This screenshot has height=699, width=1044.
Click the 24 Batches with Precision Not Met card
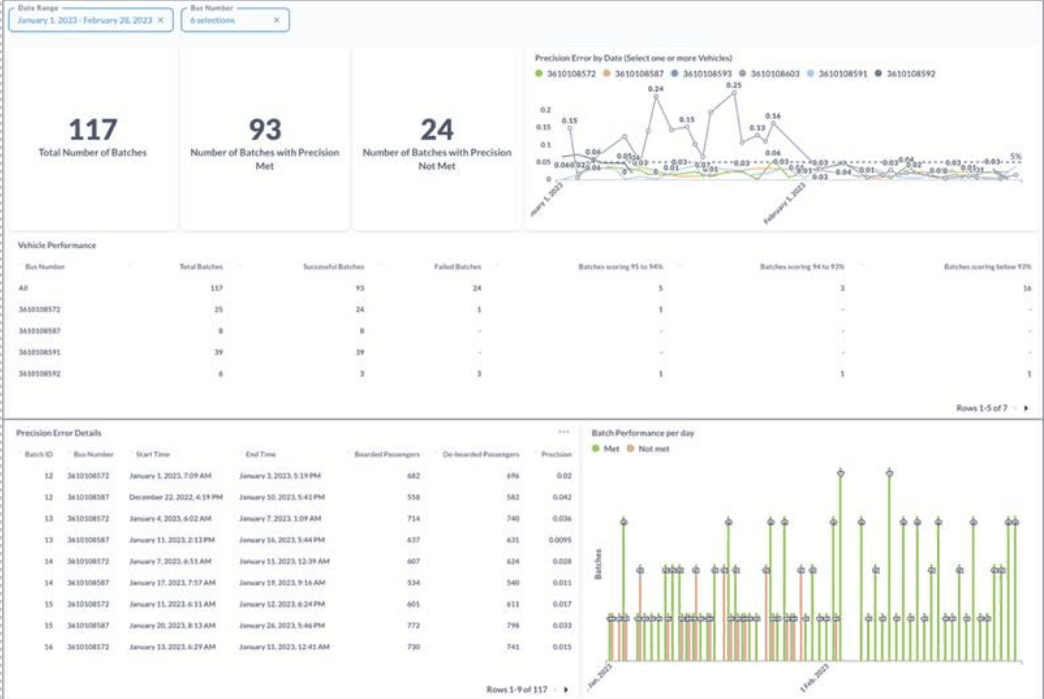click(x=437, y=139)
